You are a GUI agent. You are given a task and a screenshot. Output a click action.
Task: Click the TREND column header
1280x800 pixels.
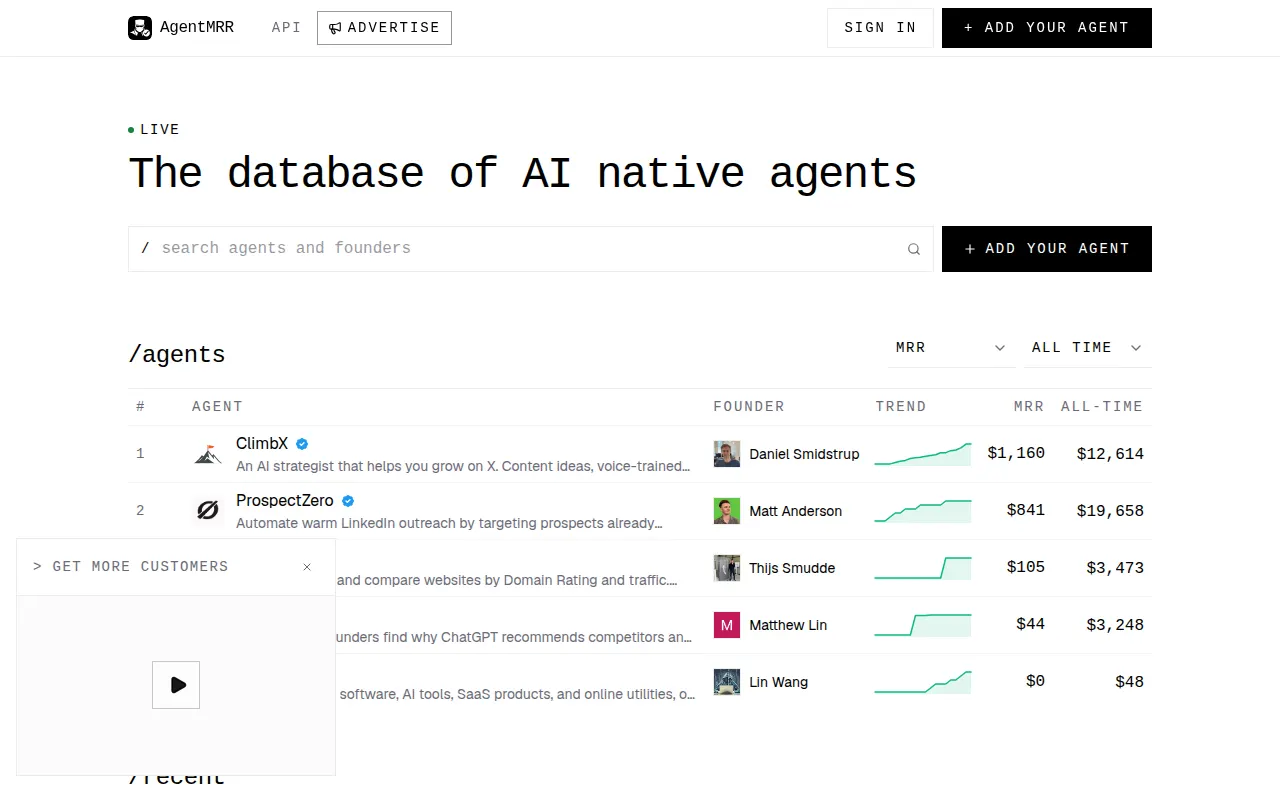click(x=901, y=407)
